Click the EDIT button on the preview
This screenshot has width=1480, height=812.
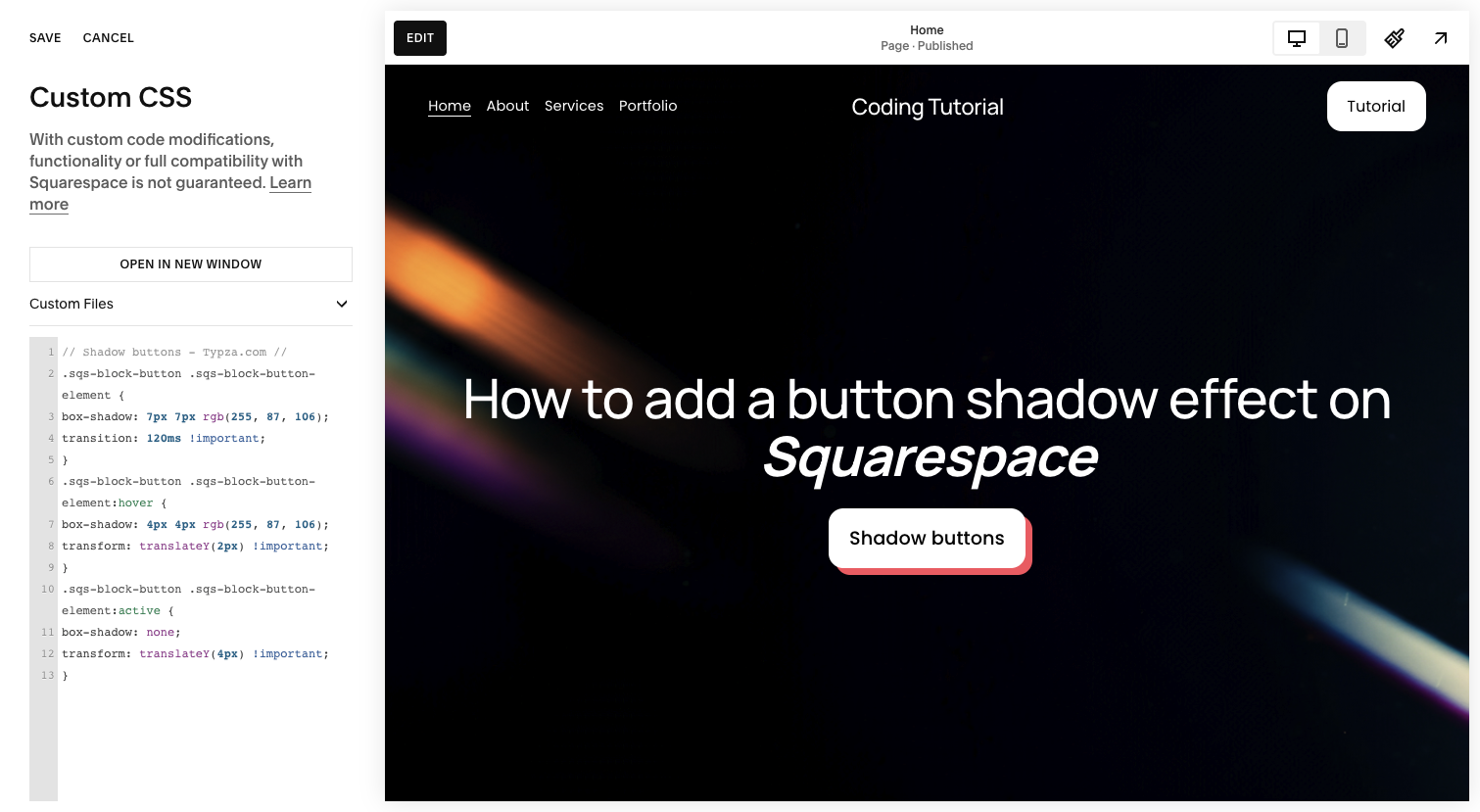tap(419, 37)
